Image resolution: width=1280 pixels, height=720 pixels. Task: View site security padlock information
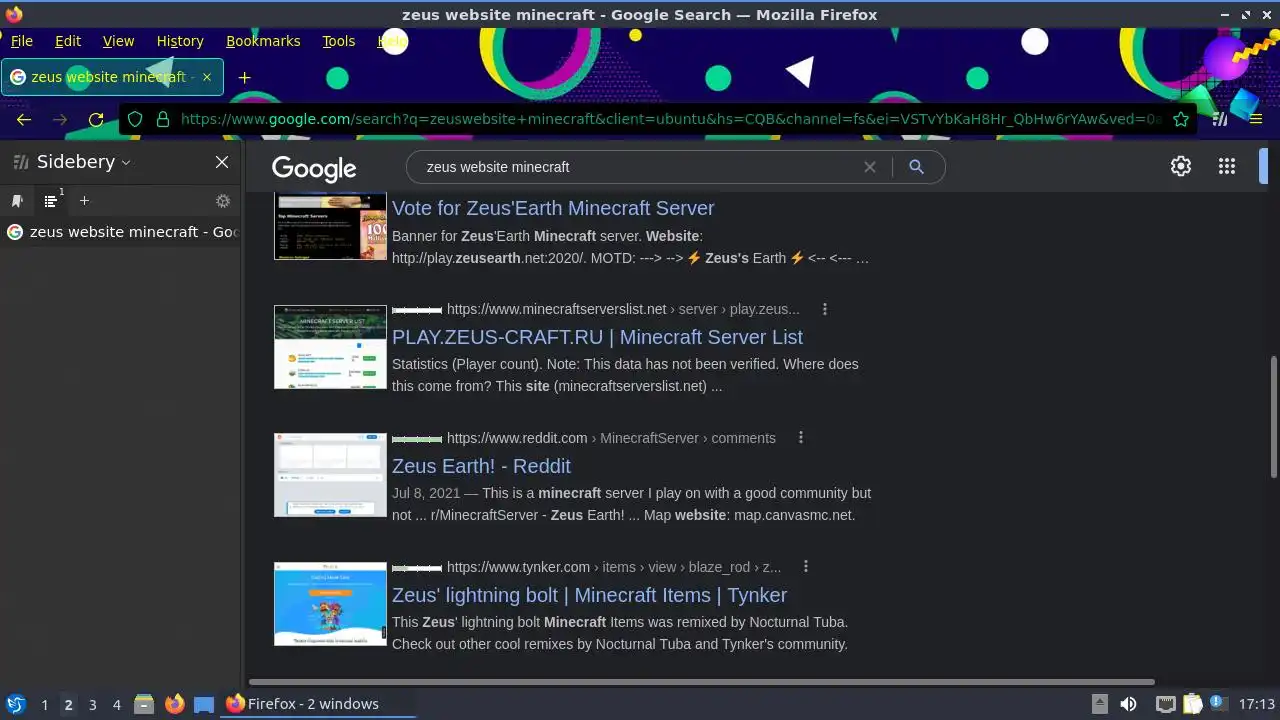162,119
